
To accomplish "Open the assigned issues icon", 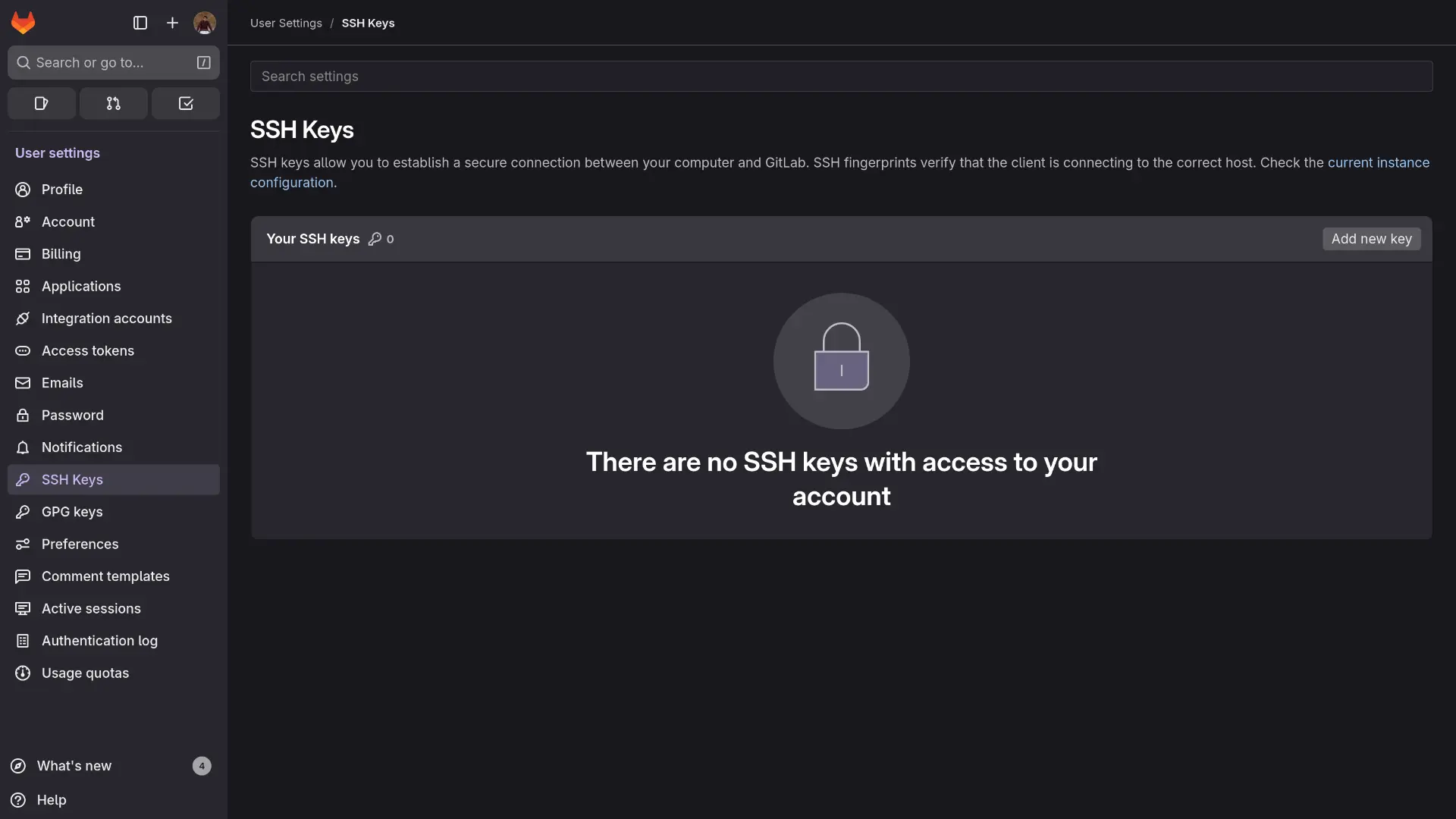I will (42, 103).
